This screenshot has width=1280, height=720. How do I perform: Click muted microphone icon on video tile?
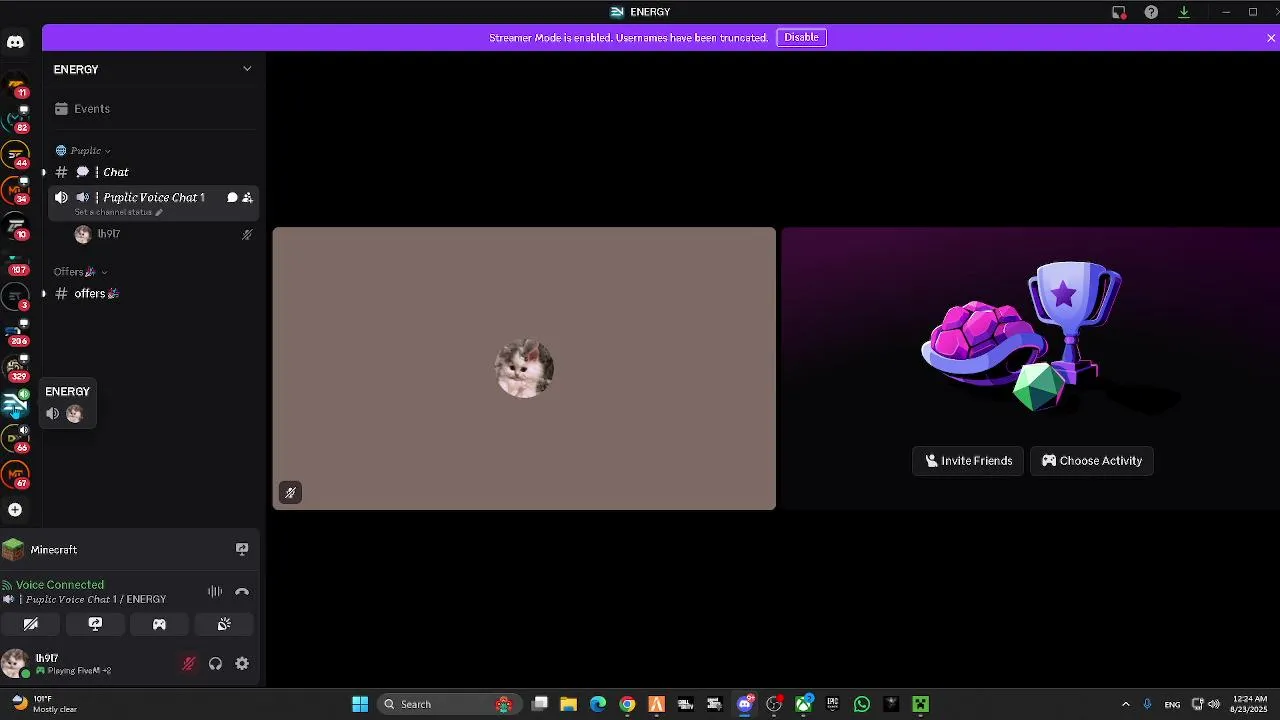click(290, 492)
